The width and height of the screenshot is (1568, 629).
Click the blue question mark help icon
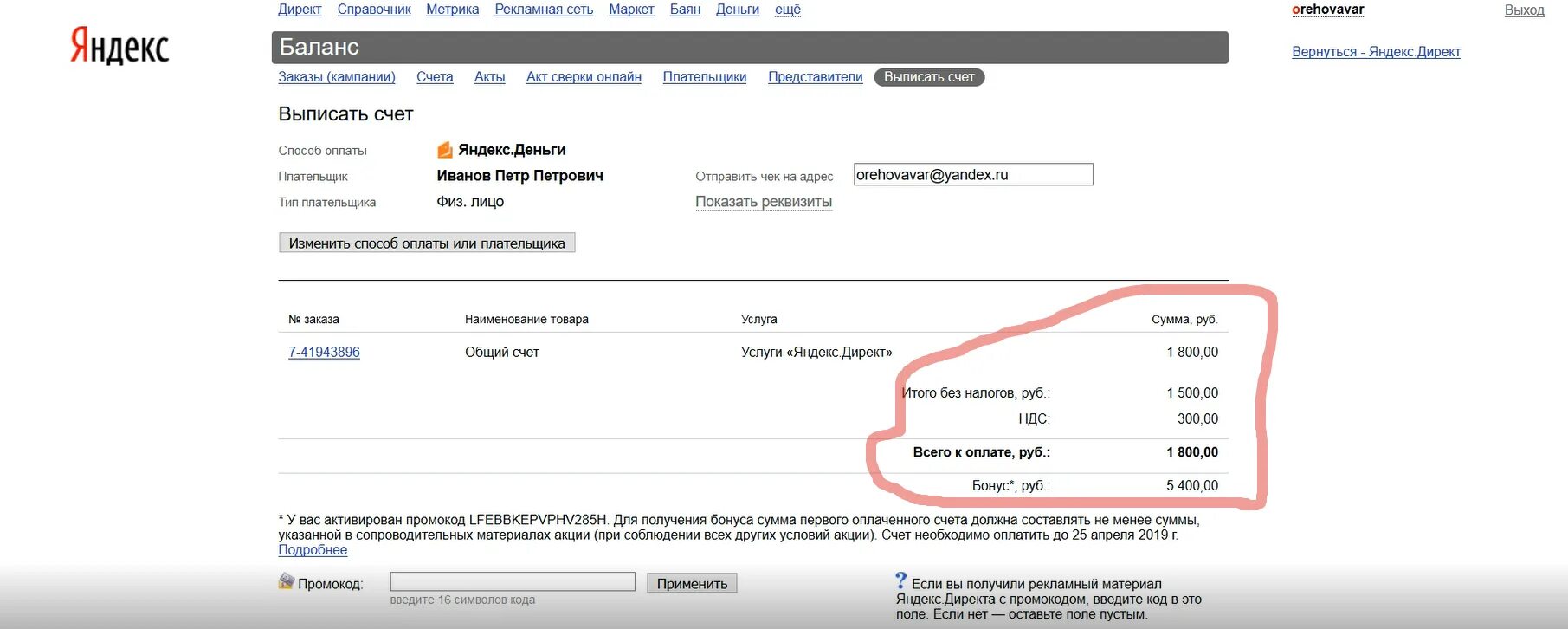pyautogui.click(x=901, y=580)
